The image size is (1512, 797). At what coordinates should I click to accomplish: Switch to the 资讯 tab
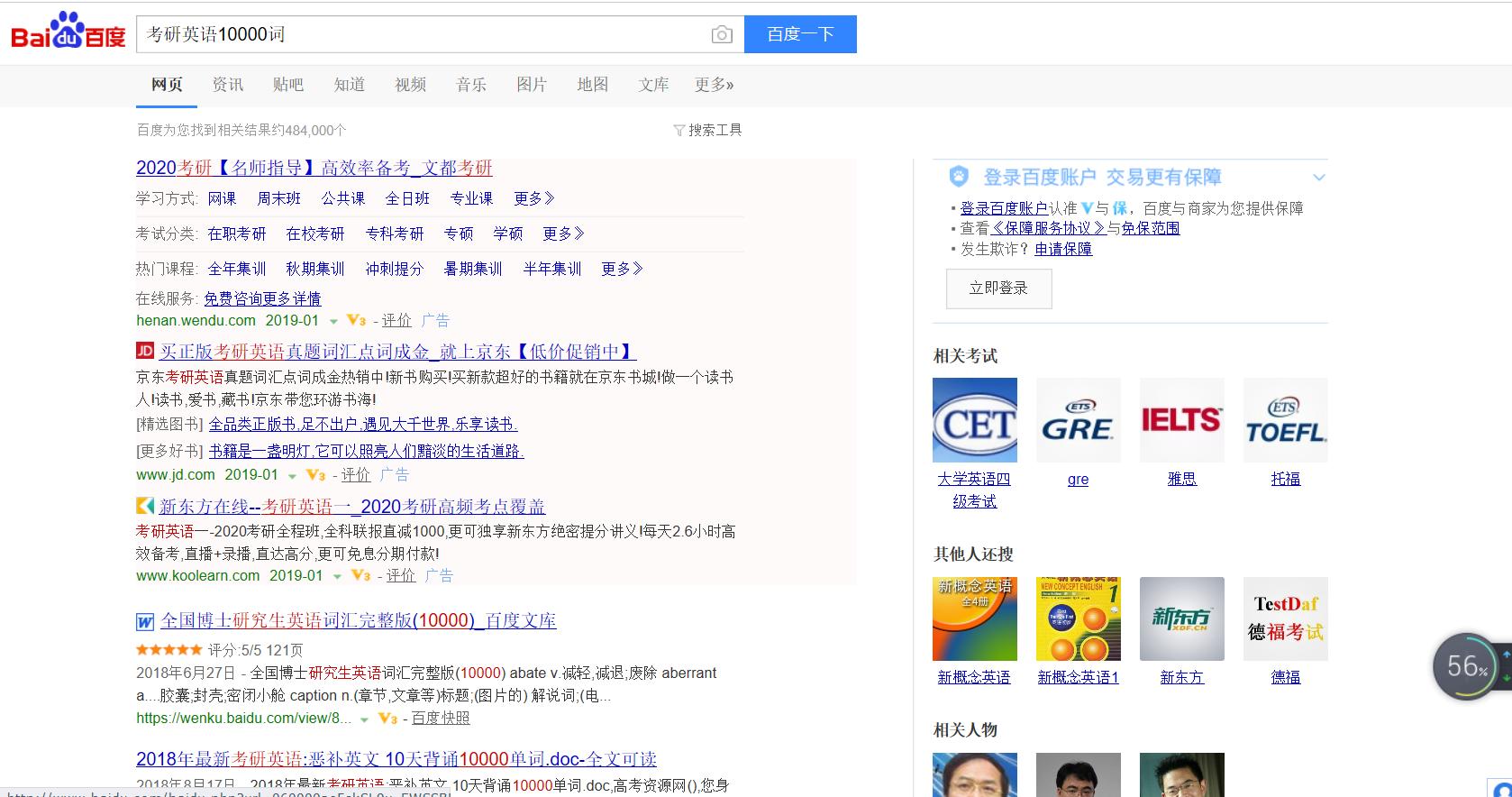pyautogui.click(x=228, y=85)
